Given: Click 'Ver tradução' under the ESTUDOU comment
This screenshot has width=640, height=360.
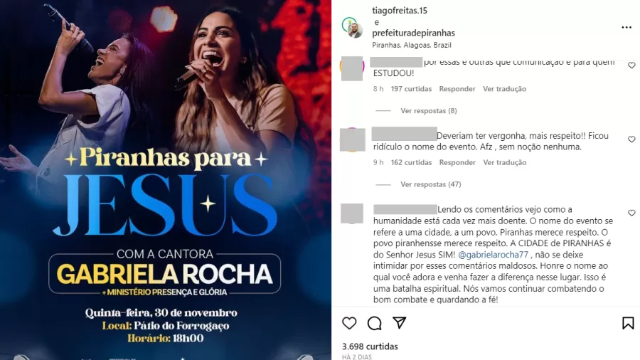Looking at the screenshot, I should pos(504,89).
